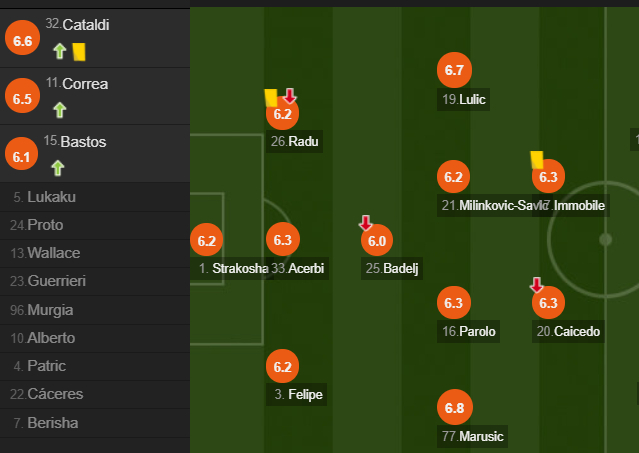This screenshot has width=639, height=453.
Task: Click Cataldi's yellow card icon
Action: [x=79, y=51]
